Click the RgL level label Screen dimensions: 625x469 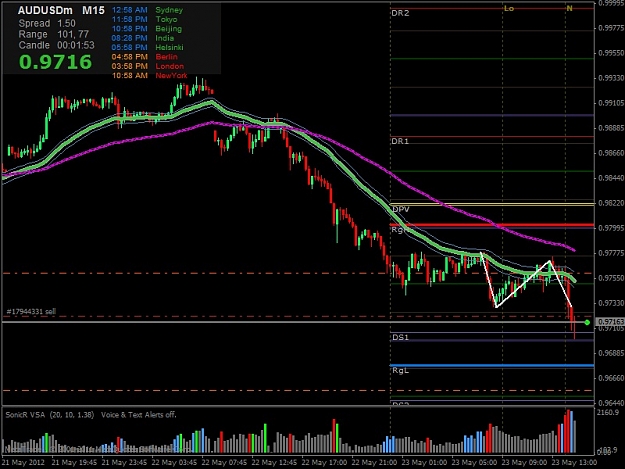tap(401, 371)
